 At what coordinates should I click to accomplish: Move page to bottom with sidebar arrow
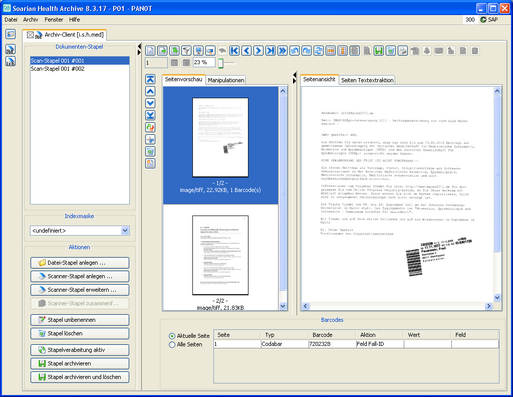[150, 115]
